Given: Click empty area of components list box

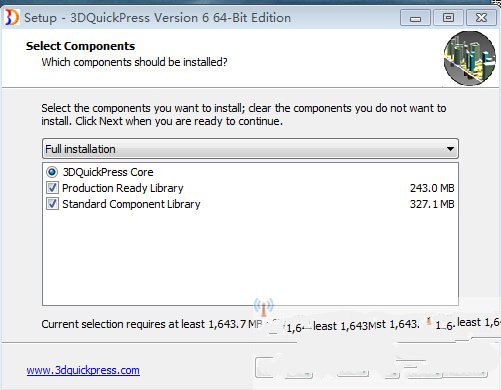Looking at the screenshot, I should [250, 257].
